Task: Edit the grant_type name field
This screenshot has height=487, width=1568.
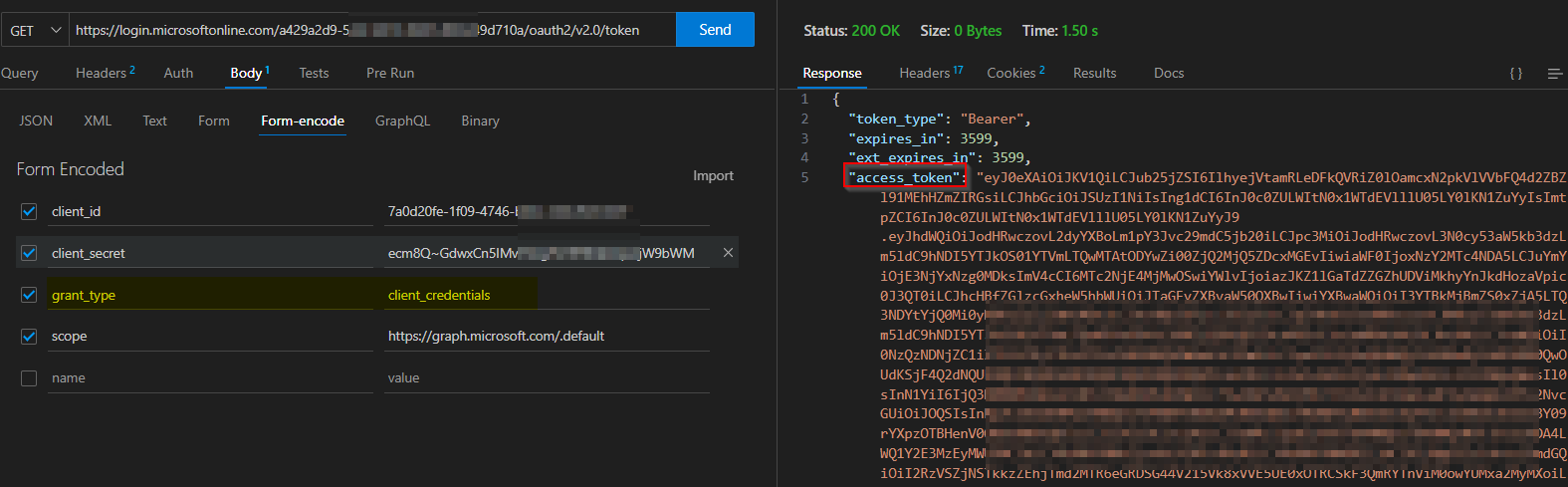Action: [210, 295]
